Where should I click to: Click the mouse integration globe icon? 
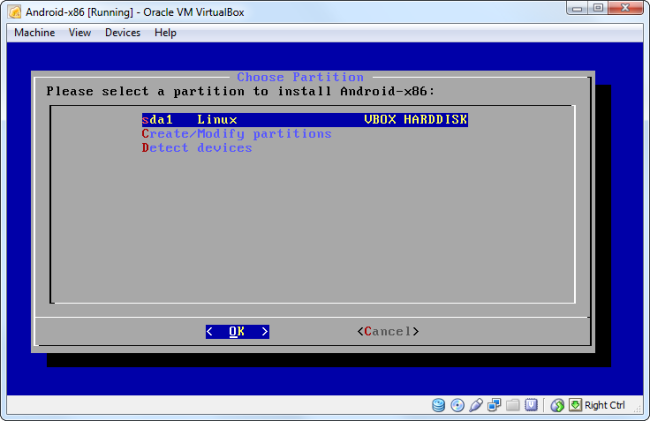557,405
